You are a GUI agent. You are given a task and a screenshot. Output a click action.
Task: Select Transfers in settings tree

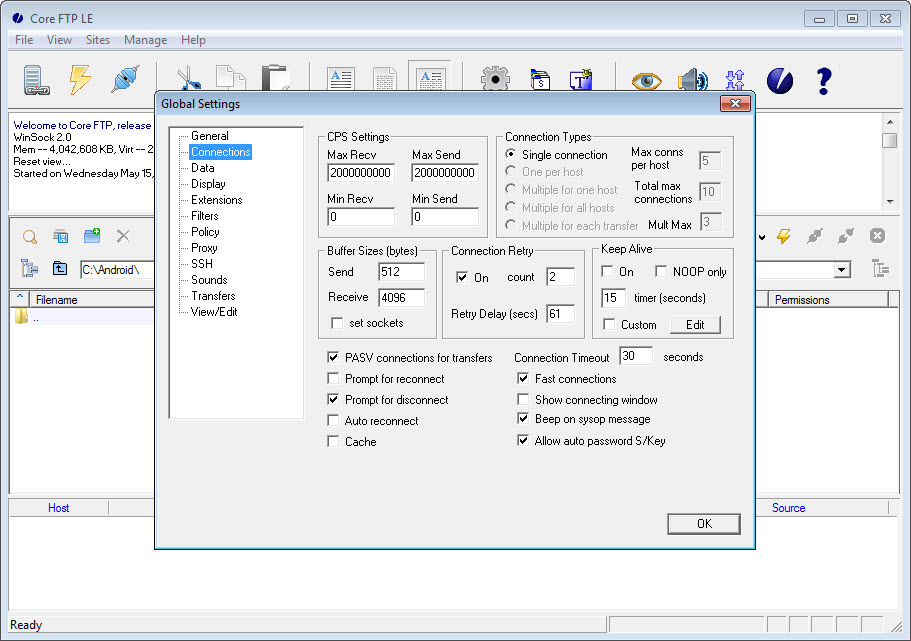click(x=213, y=296)
